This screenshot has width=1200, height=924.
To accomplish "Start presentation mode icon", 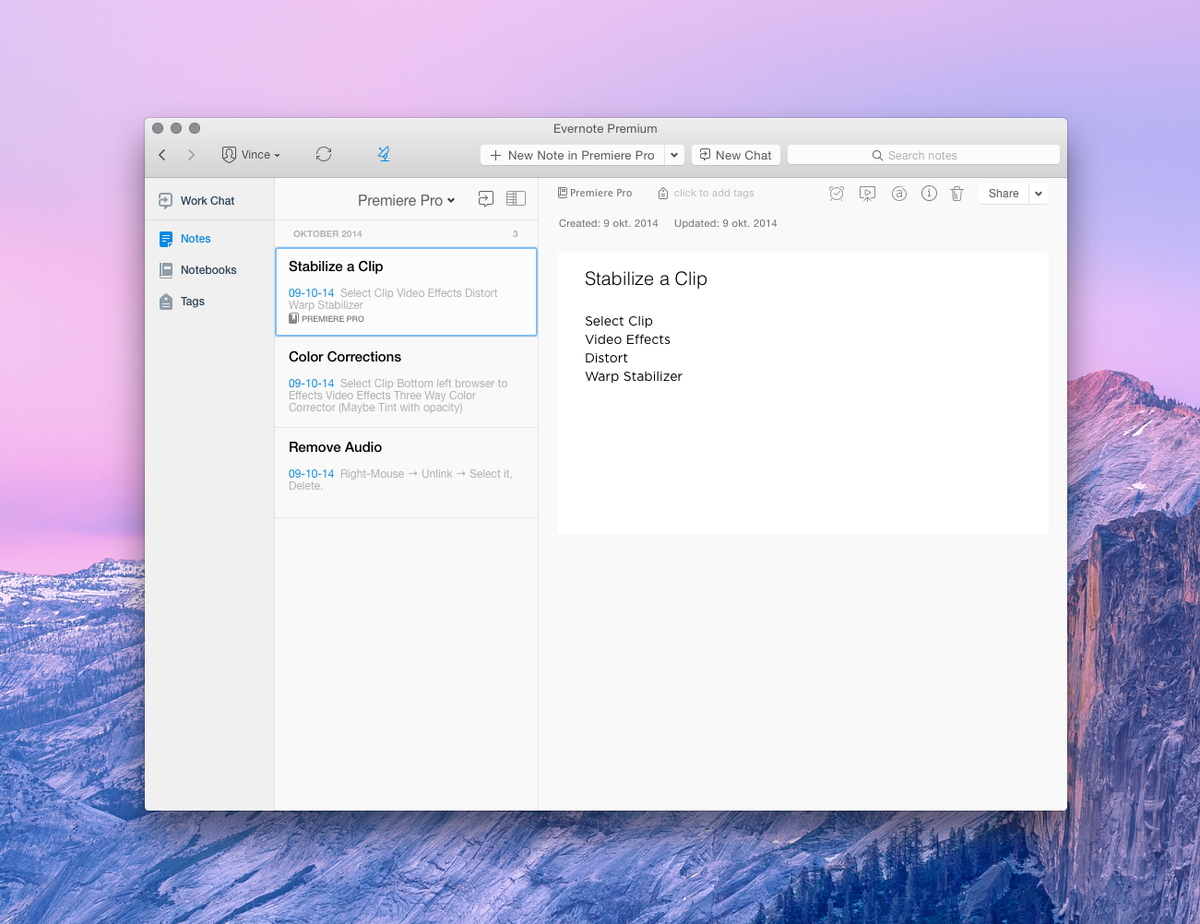I will pyautogui.click(x=867, y=194).
